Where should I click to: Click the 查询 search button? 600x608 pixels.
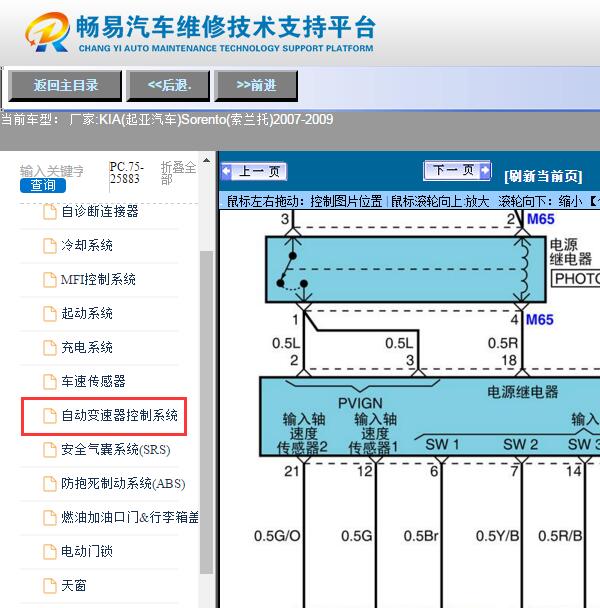[x=43, y=185]
